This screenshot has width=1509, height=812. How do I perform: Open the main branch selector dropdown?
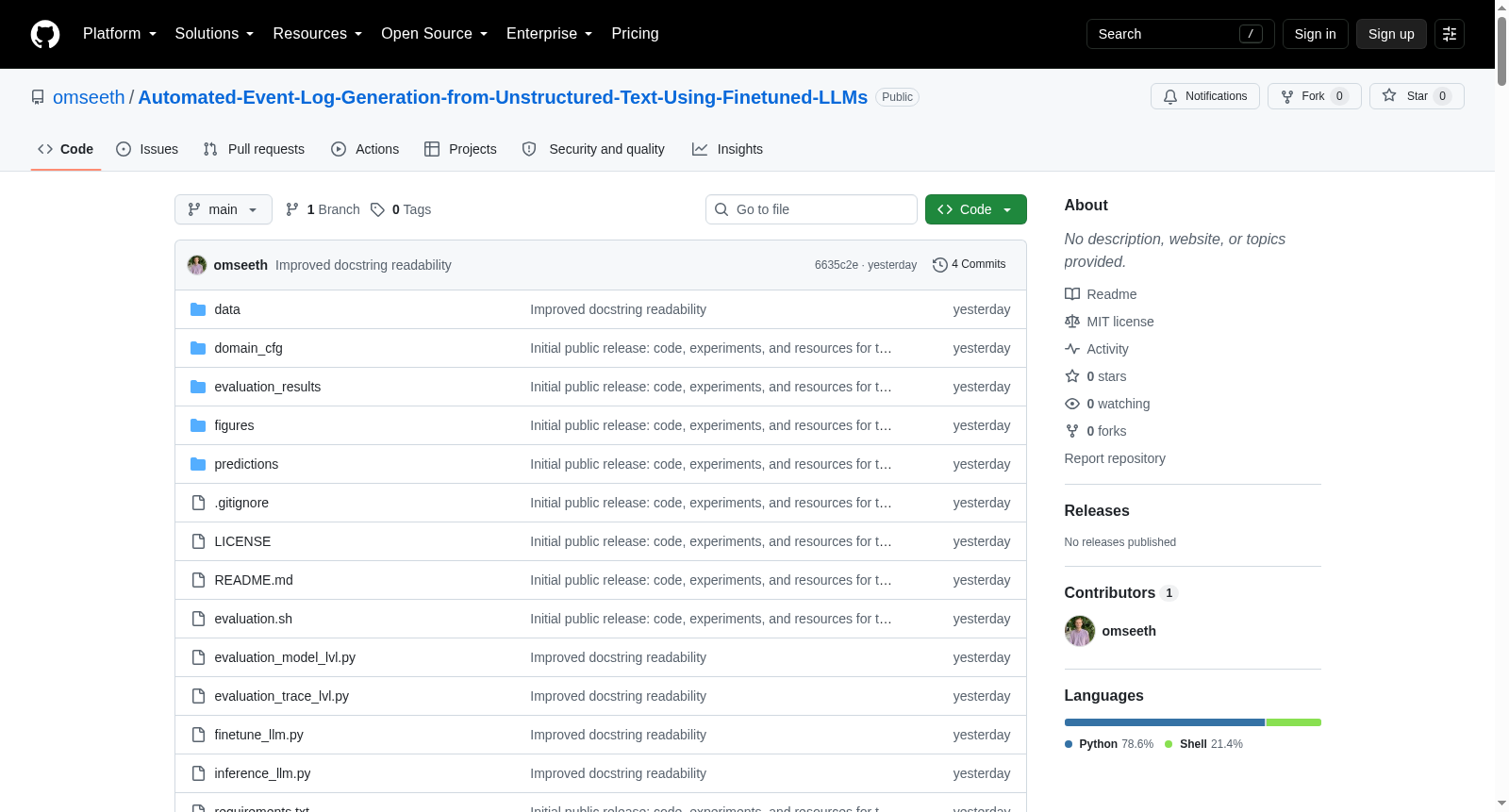click(x=224, y=209)
